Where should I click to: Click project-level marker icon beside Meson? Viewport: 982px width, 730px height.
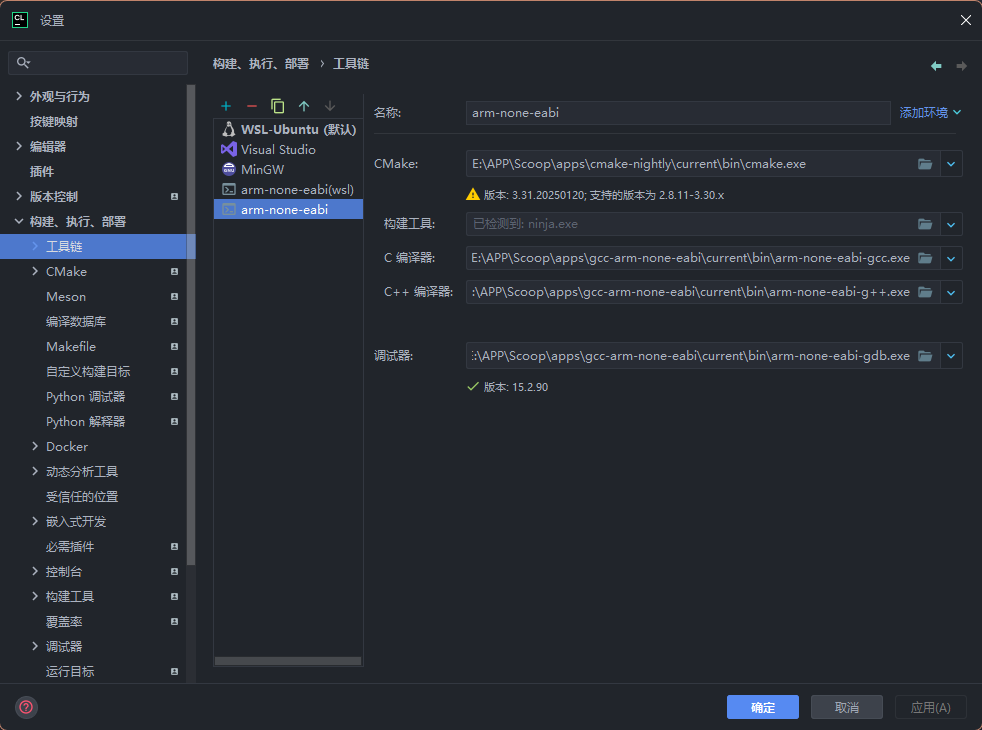[175, 297]
